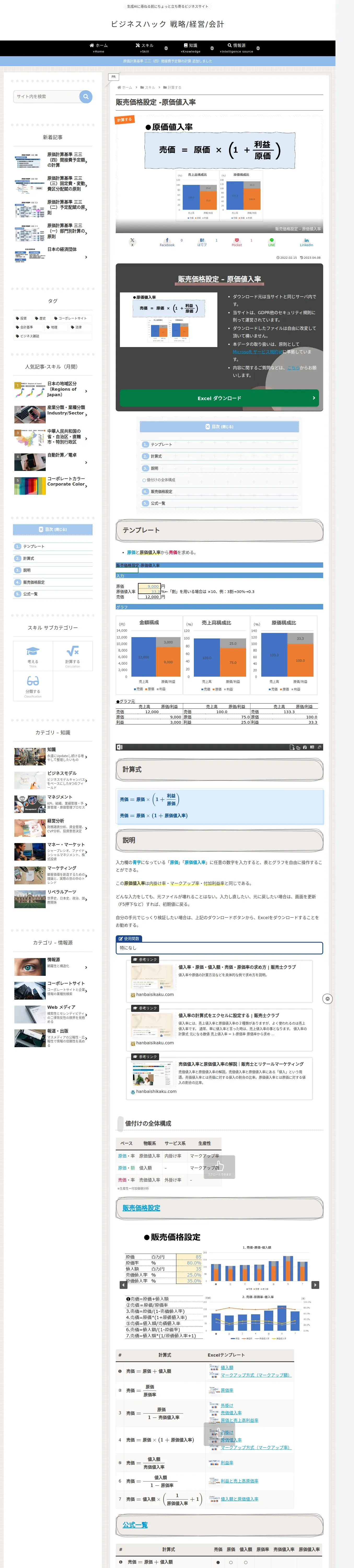The width and height of the screenshot is (354, 1568).
Task: Open the 外掛け template link
Action: [x=227, y=1405]
